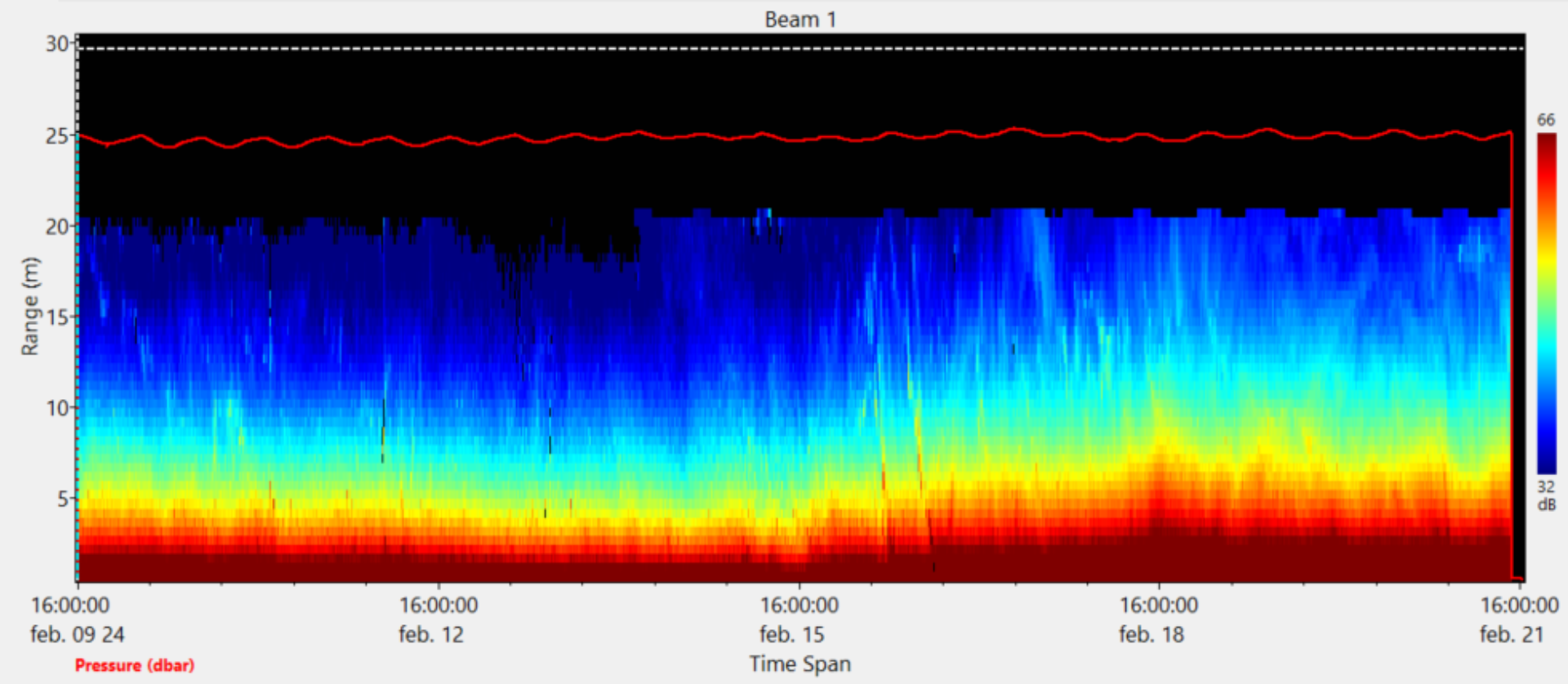
Task: Click the "Range (m)" vertical axis label
Action: coord(30,306)
